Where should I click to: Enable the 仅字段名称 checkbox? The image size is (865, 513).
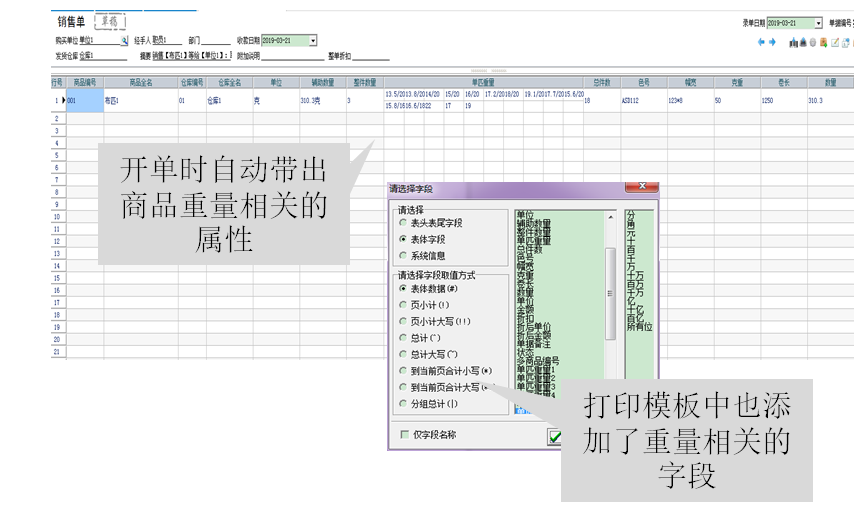(404, 435)
